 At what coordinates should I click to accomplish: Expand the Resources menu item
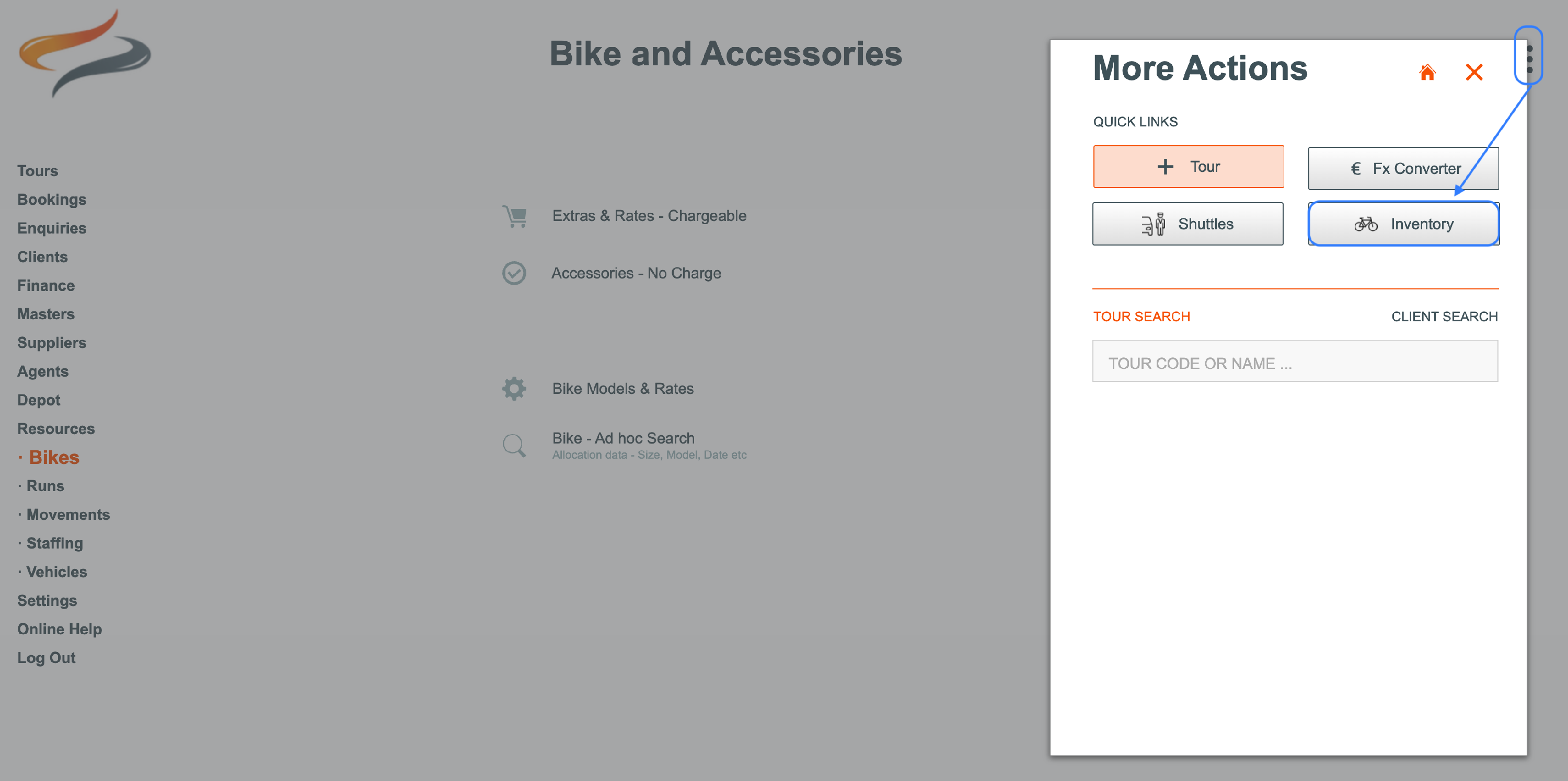(x=56, y=428)
